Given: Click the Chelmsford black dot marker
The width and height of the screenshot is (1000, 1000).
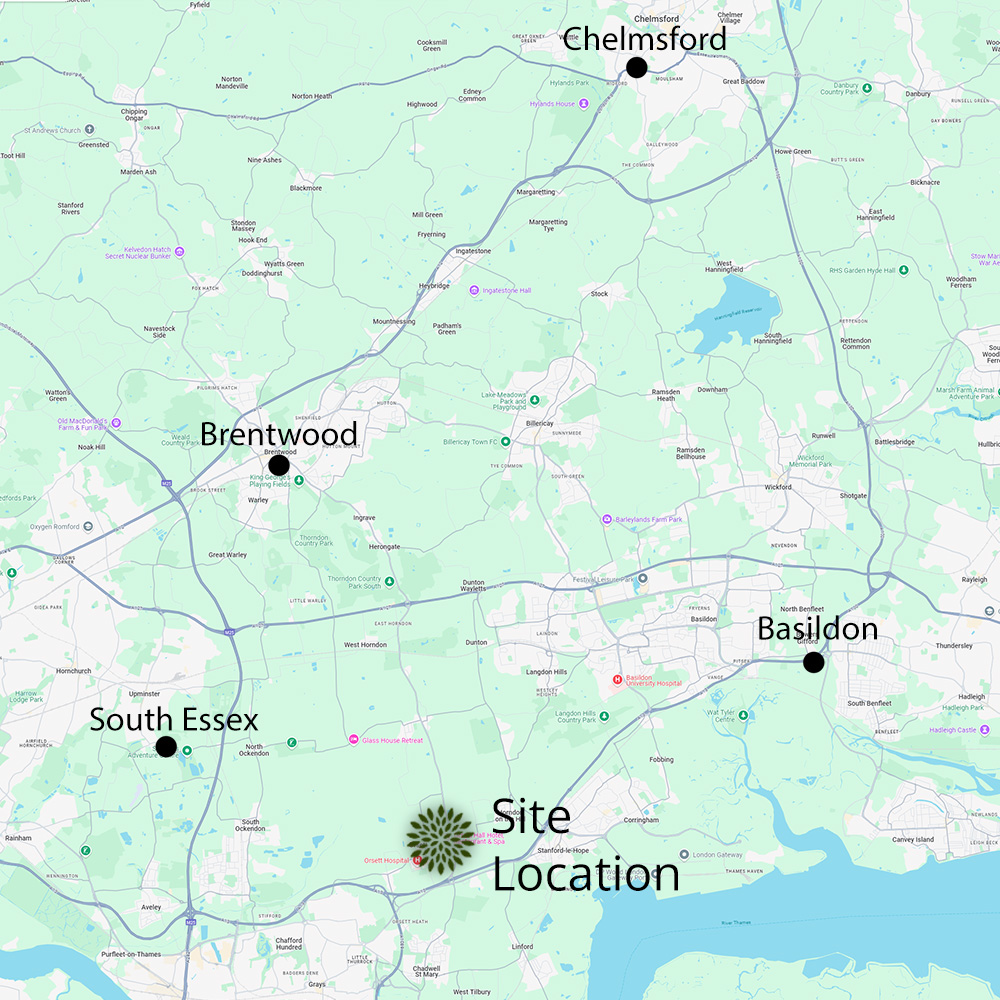Looking at the screenshot, I should point(636,67).
